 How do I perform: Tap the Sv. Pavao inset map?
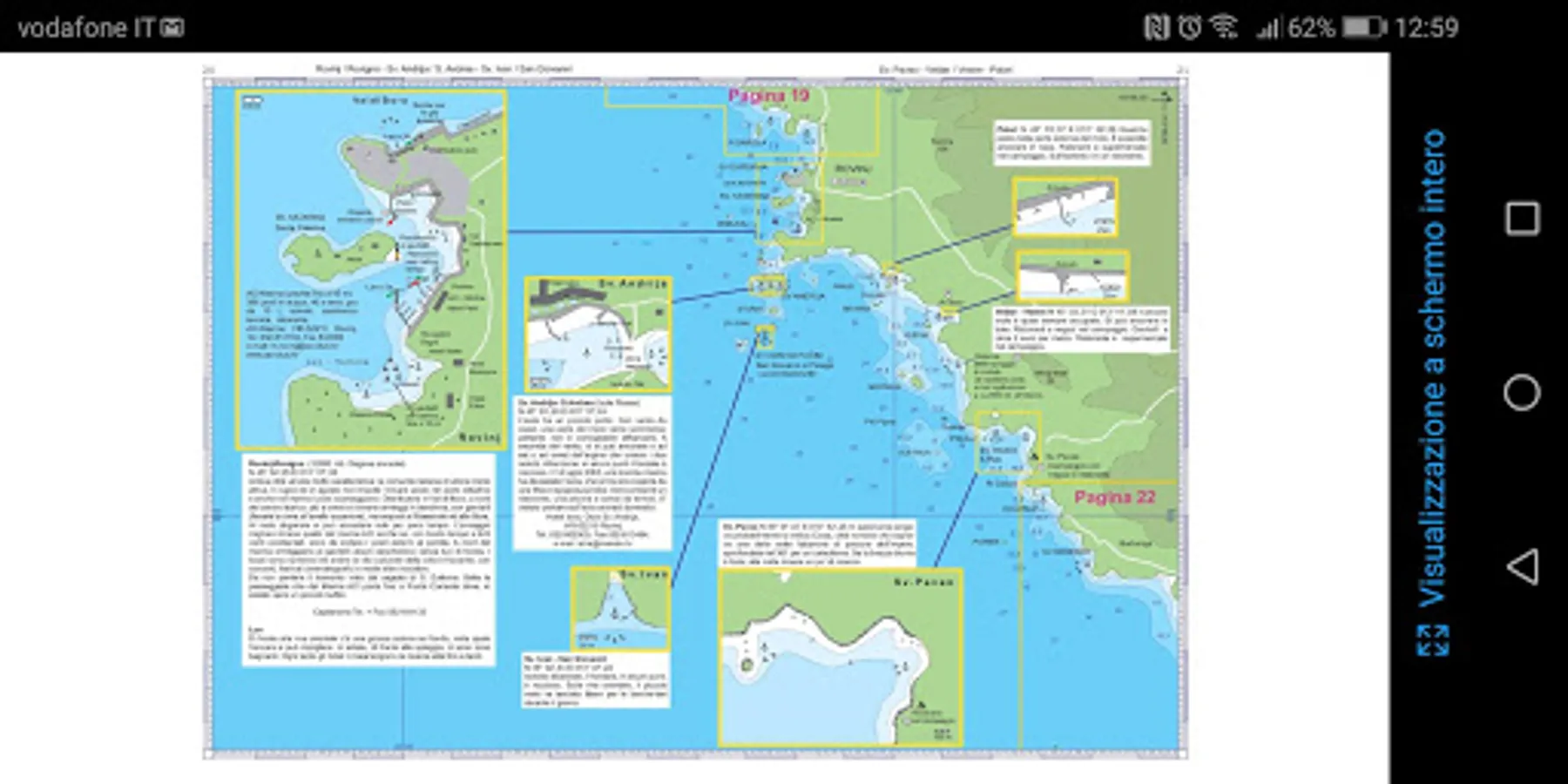click(840, 658)
